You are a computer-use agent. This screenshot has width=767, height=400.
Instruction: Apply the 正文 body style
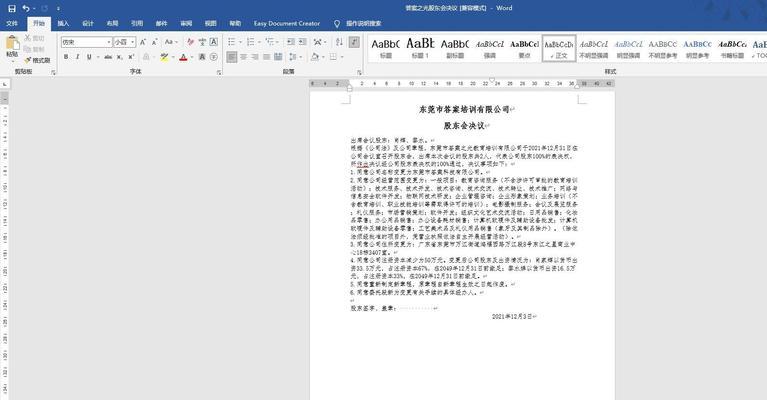559,48
